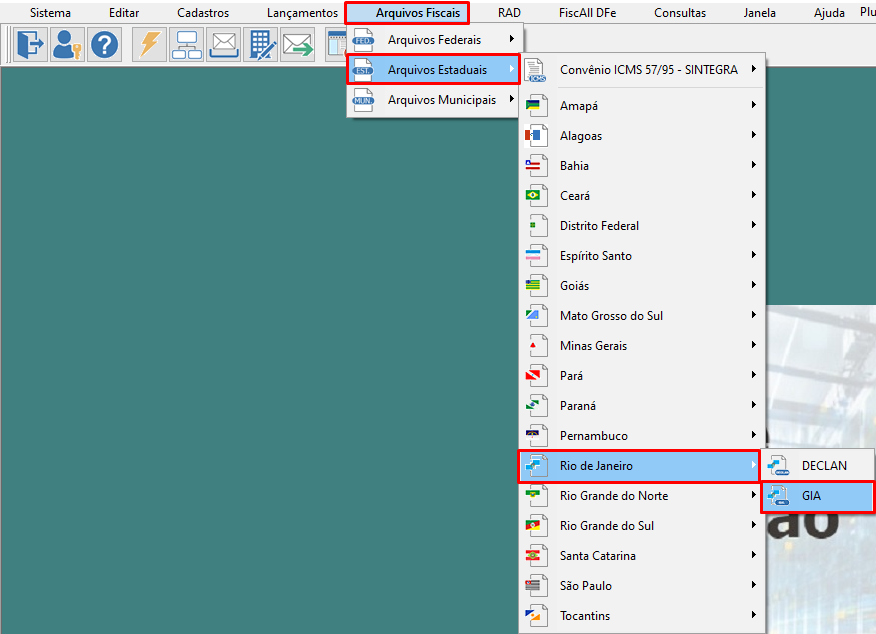This screenshot has height=634, width=876.
Task: Expand the Minas Gerais submenu arrow
Action: click(754, 345)
